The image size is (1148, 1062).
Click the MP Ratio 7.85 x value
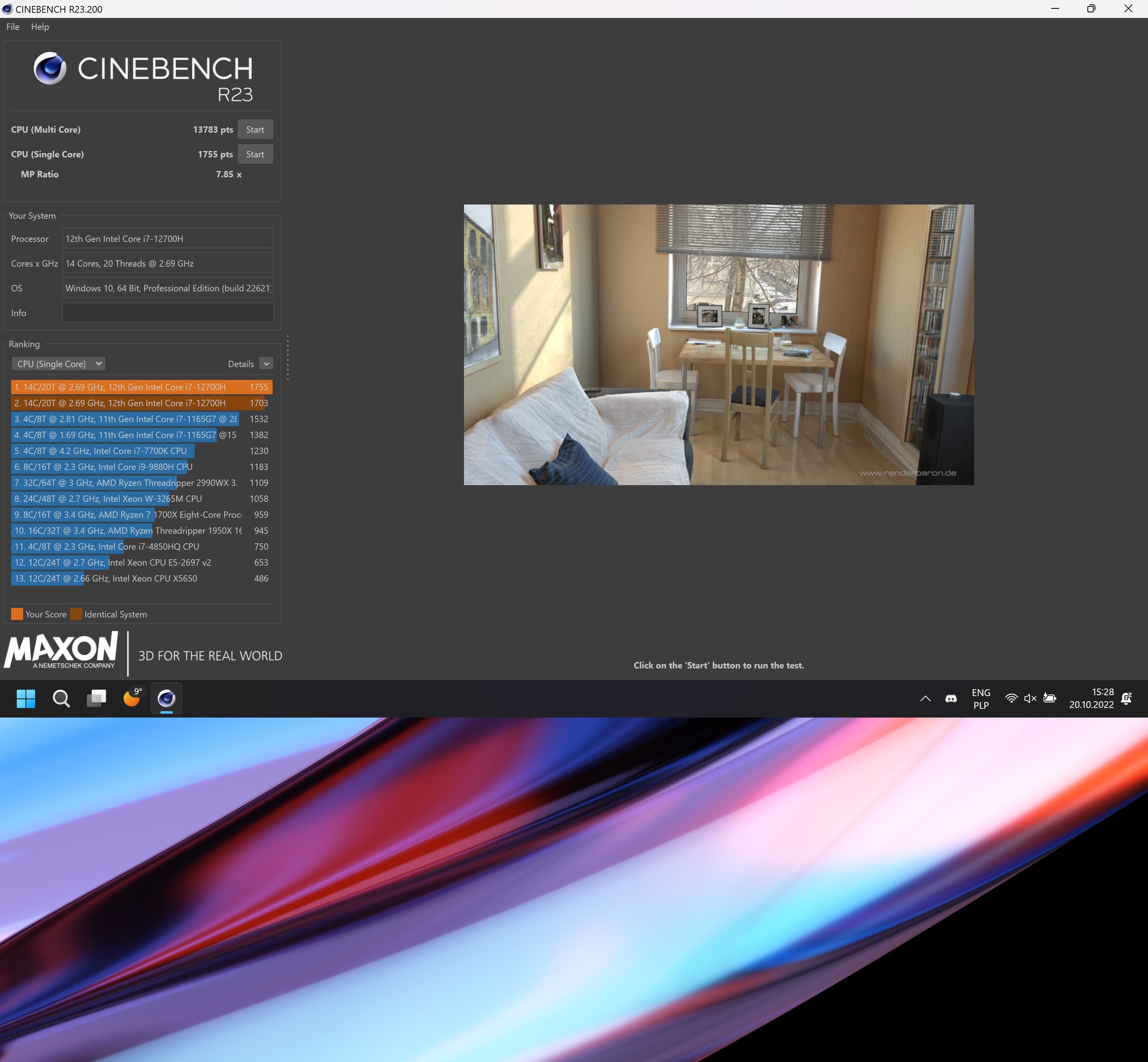[x=229, y=174]
